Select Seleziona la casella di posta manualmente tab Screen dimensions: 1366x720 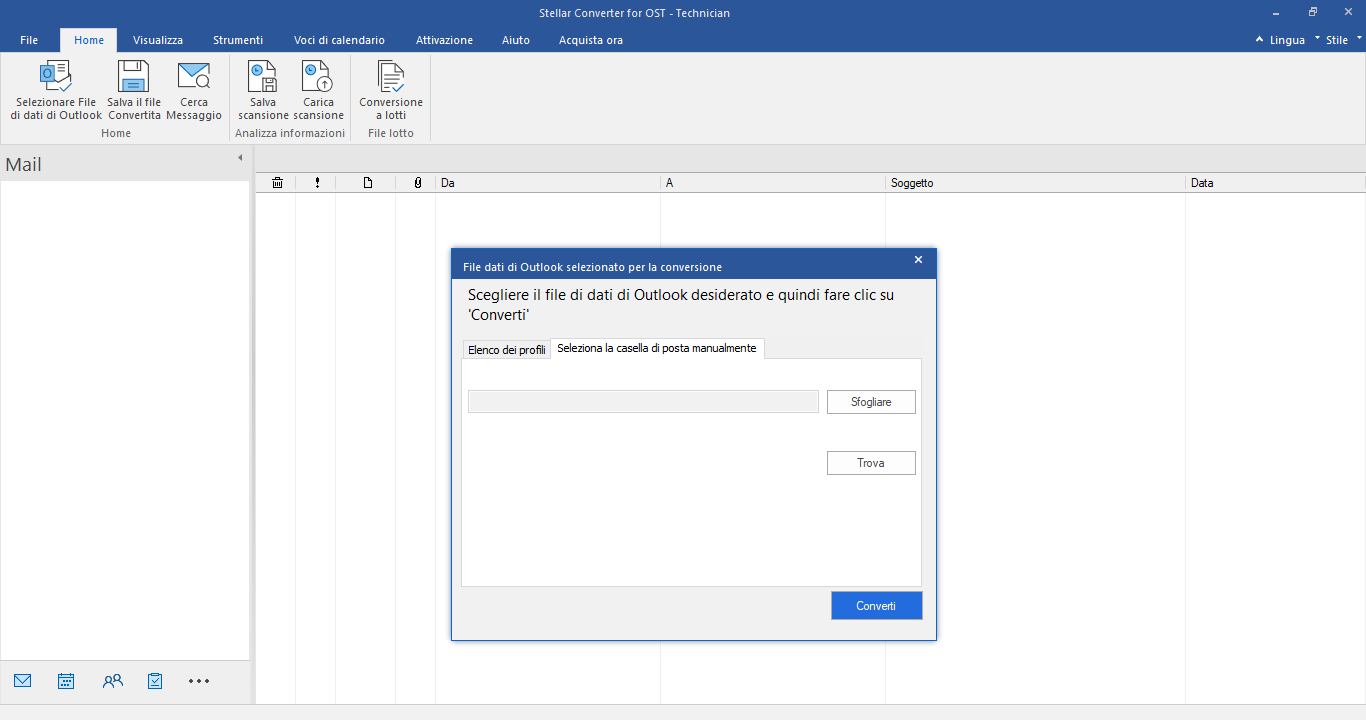coord(657,348)
